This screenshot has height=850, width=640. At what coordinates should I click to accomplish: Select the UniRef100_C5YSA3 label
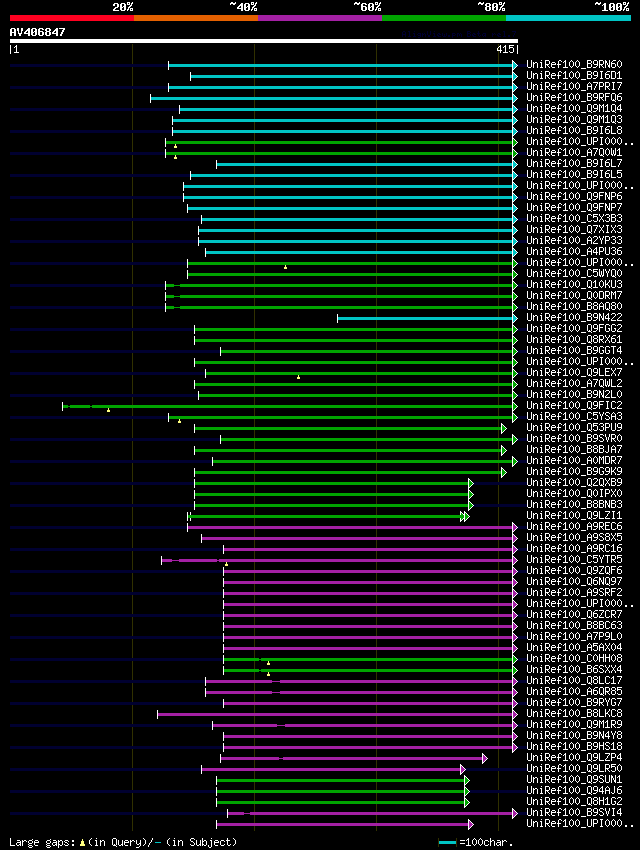point(574,416)
